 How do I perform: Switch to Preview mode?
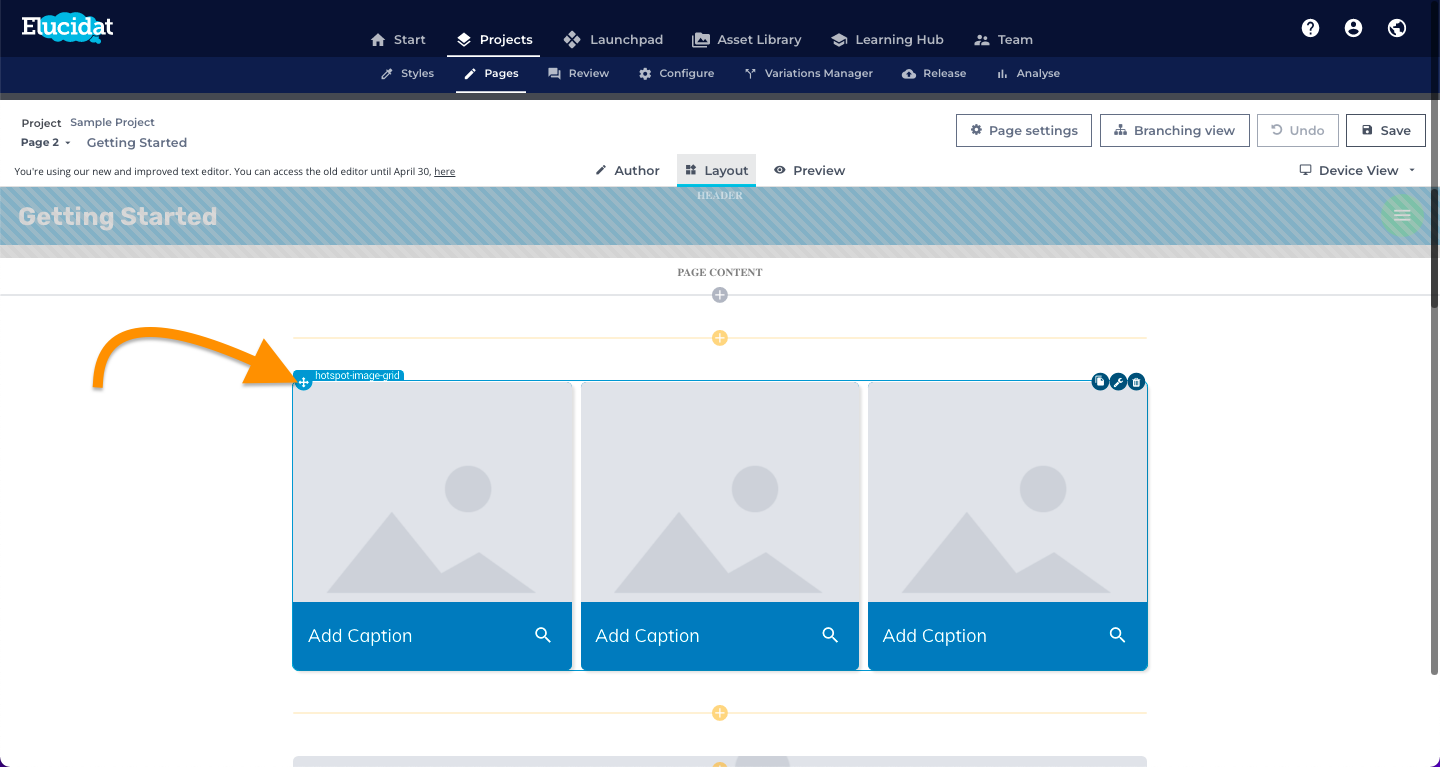click(x=809, y=170)
